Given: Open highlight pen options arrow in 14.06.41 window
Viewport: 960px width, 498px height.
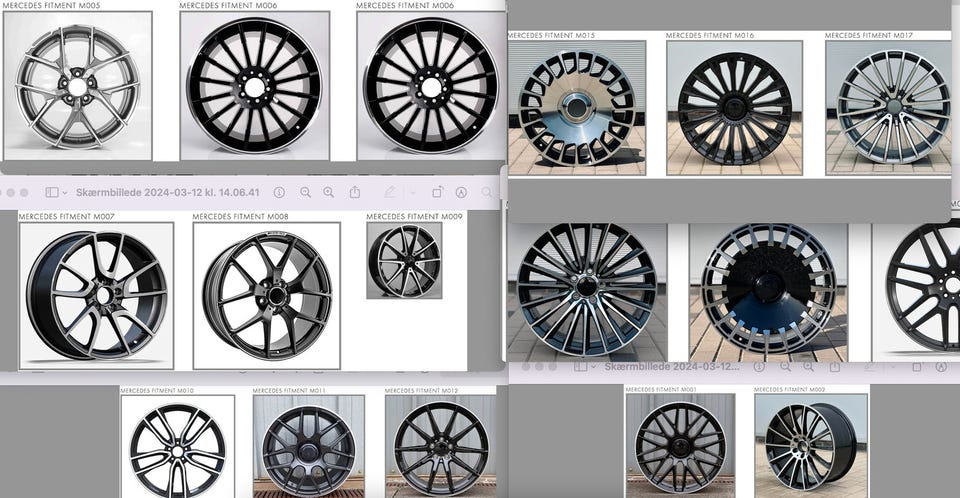Looking at the screenshot, I should tap(413, 192).
